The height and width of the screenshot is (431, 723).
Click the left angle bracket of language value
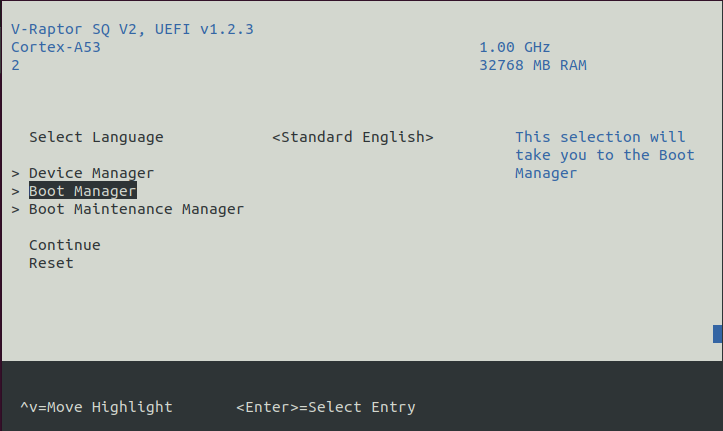[276, 137]
